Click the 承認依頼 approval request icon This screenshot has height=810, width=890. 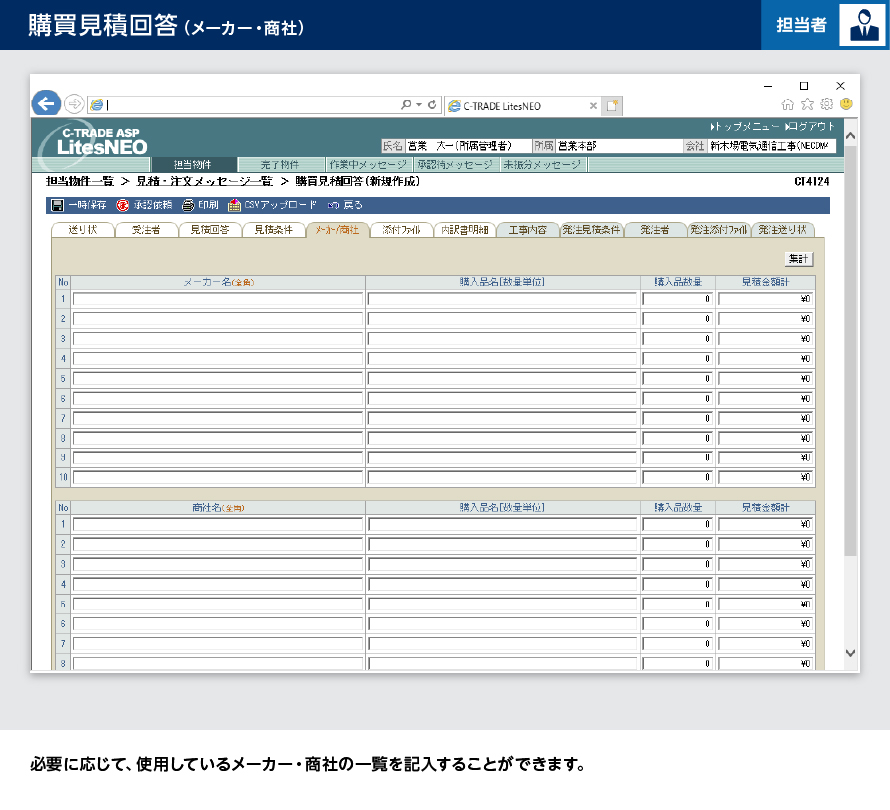click(123, 205)
